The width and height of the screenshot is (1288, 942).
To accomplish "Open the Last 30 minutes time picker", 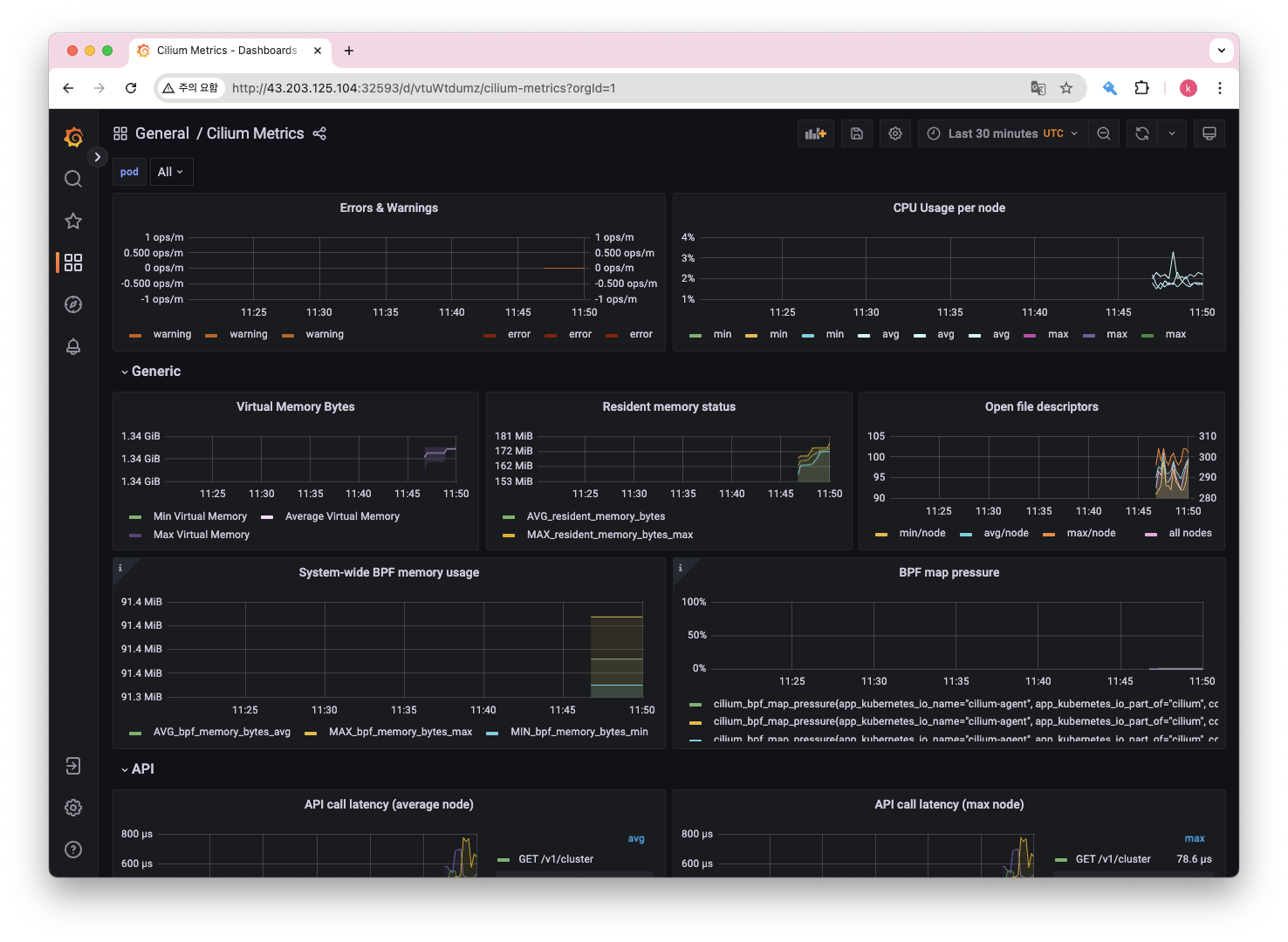I will coord(1003,133).
